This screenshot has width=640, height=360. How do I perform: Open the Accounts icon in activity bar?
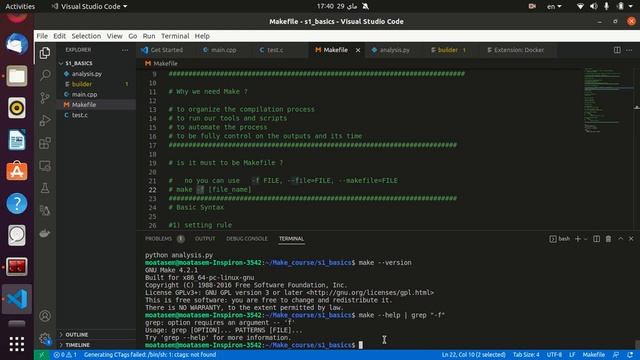pyautogui.click(x=45, y=316)
